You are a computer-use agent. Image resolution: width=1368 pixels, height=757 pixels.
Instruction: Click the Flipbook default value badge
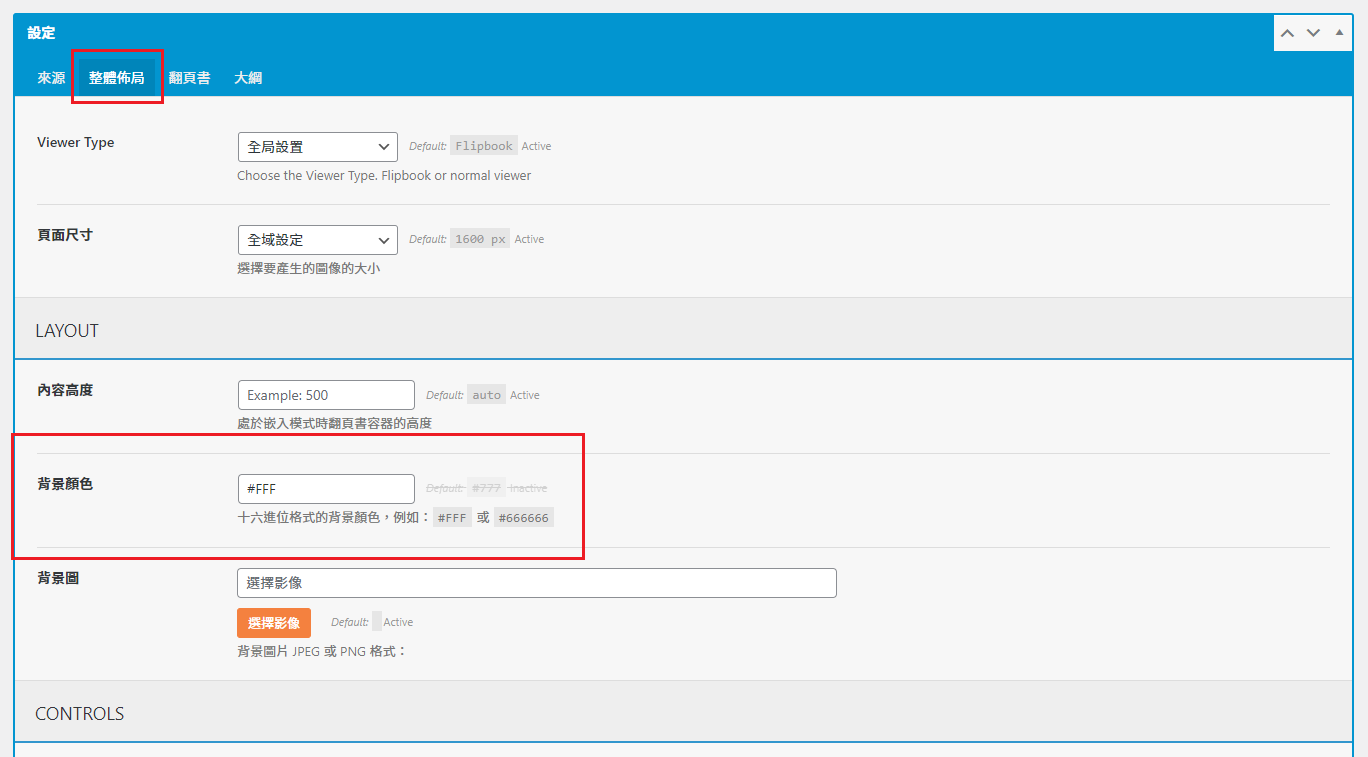click(x=483, y=146)
